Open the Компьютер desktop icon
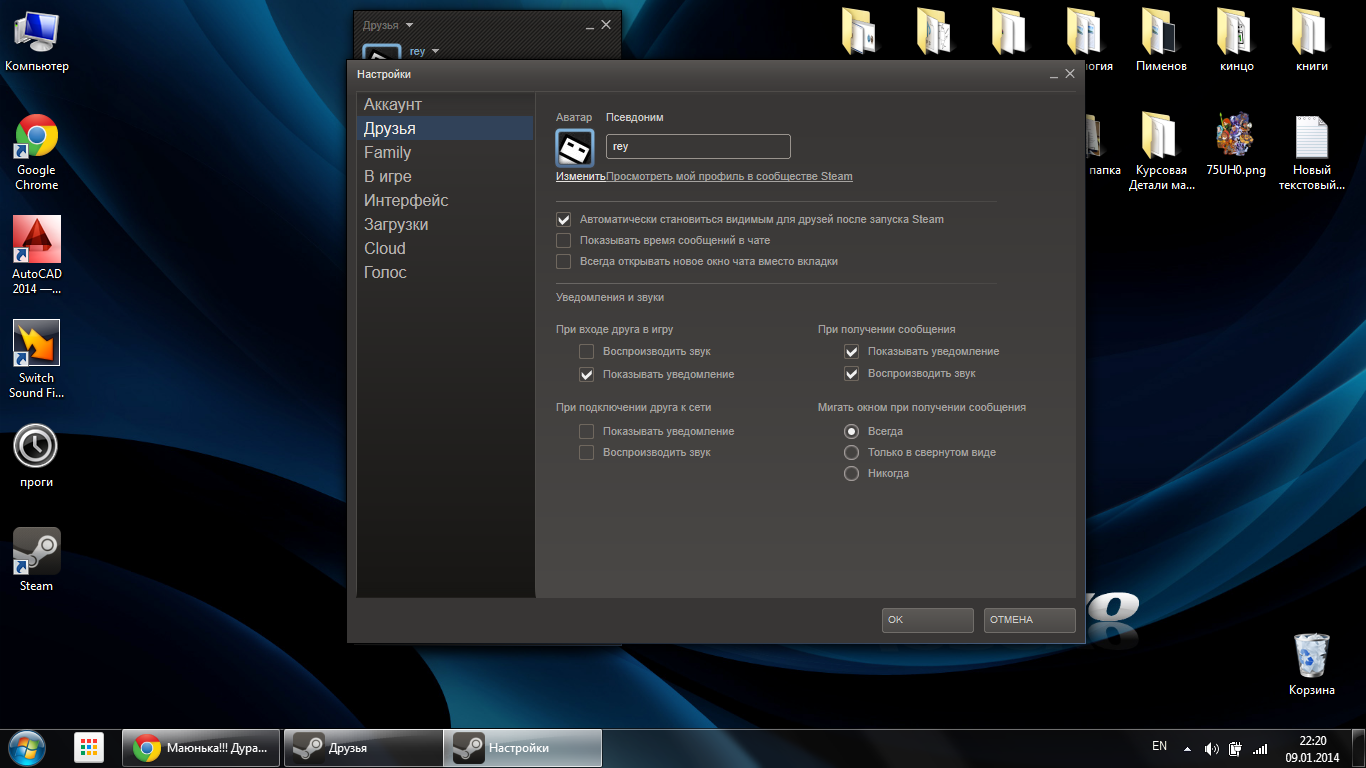Image resolution: width=1366 pixels, height=768 pixels. (x=37, y=40)
